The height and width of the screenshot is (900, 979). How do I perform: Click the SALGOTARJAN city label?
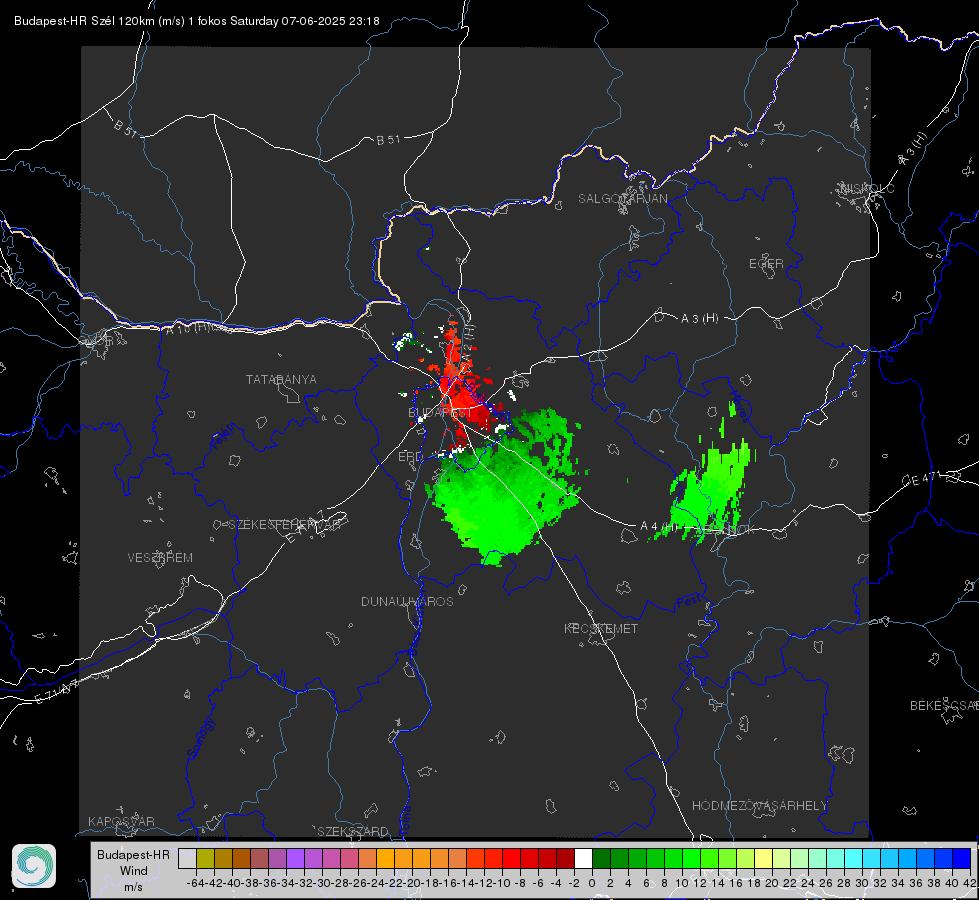tap(622, 199)
